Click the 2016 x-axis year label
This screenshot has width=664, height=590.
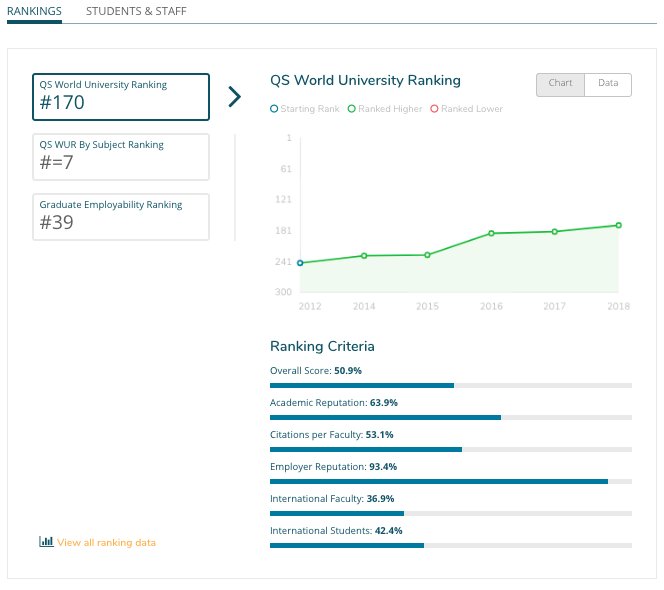[491, 306]
